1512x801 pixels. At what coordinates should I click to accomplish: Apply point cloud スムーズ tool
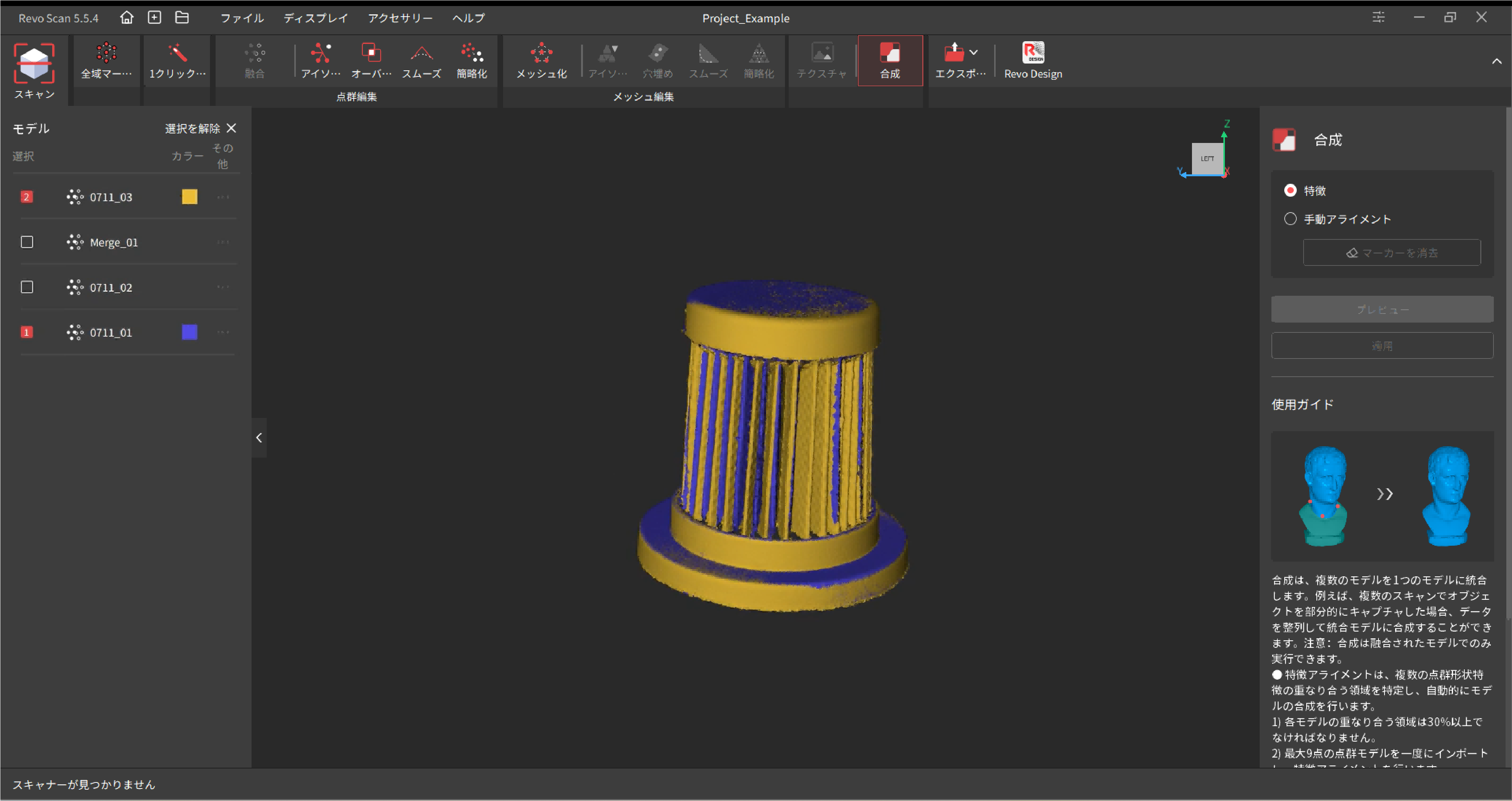point(421,60)
